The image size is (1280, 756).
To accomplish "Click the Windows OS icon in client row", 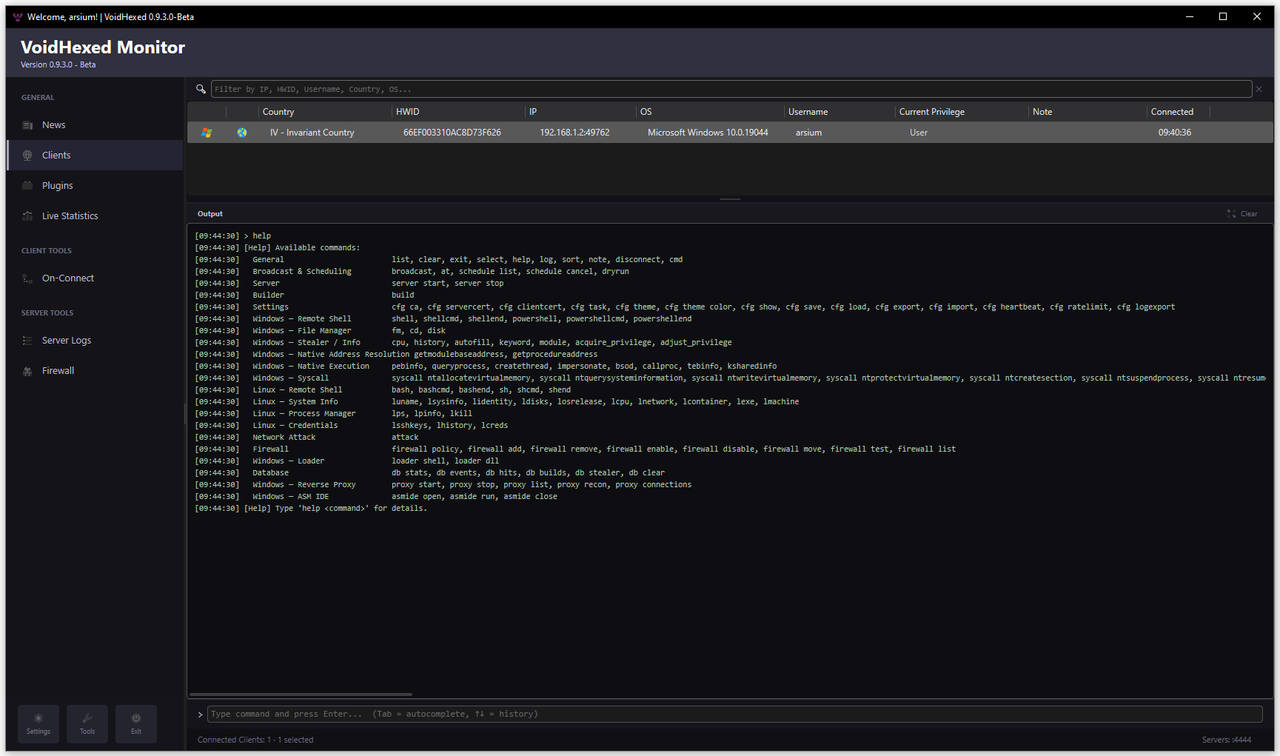I will tap(206, 132).
